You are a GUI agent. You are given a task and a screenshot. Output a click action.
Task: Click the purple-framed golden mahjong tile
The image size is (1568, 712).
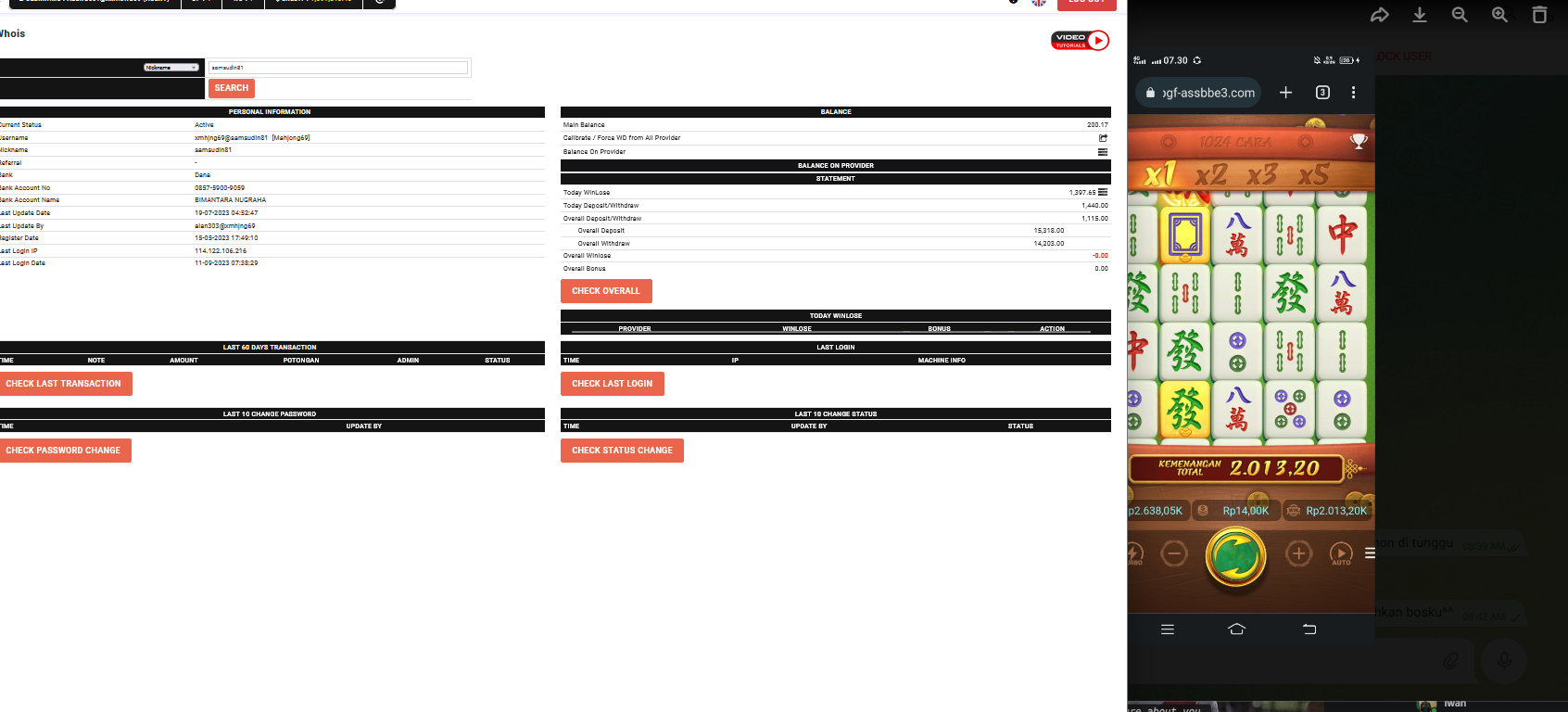(x=1185, y=235)
